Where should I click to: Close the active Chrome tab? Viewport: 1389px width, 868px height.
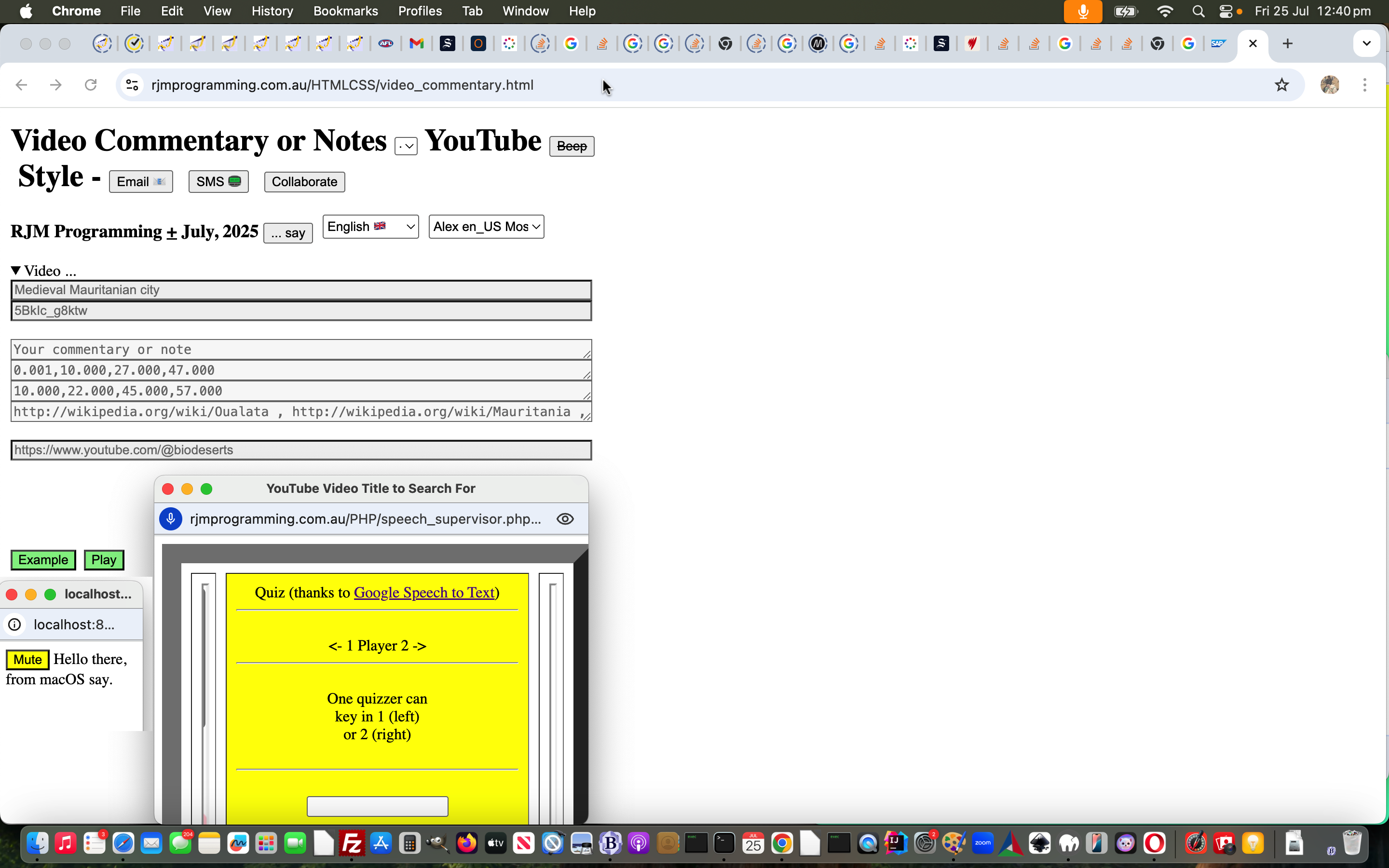click(x=1253, y=43)
